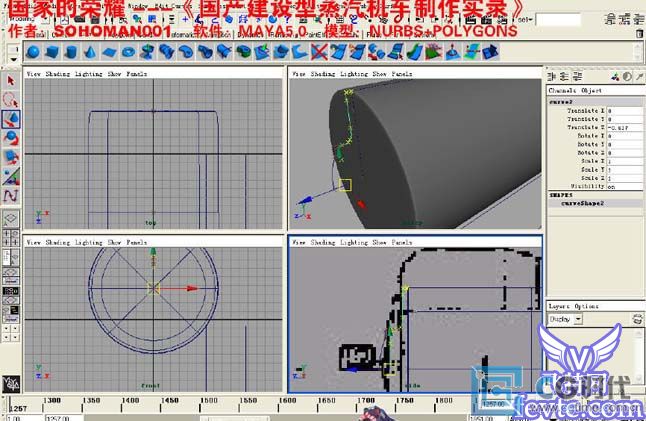Create a NURBS torus from the shelf
Viewport: 646px width, 421px height.
pos(129,52)
